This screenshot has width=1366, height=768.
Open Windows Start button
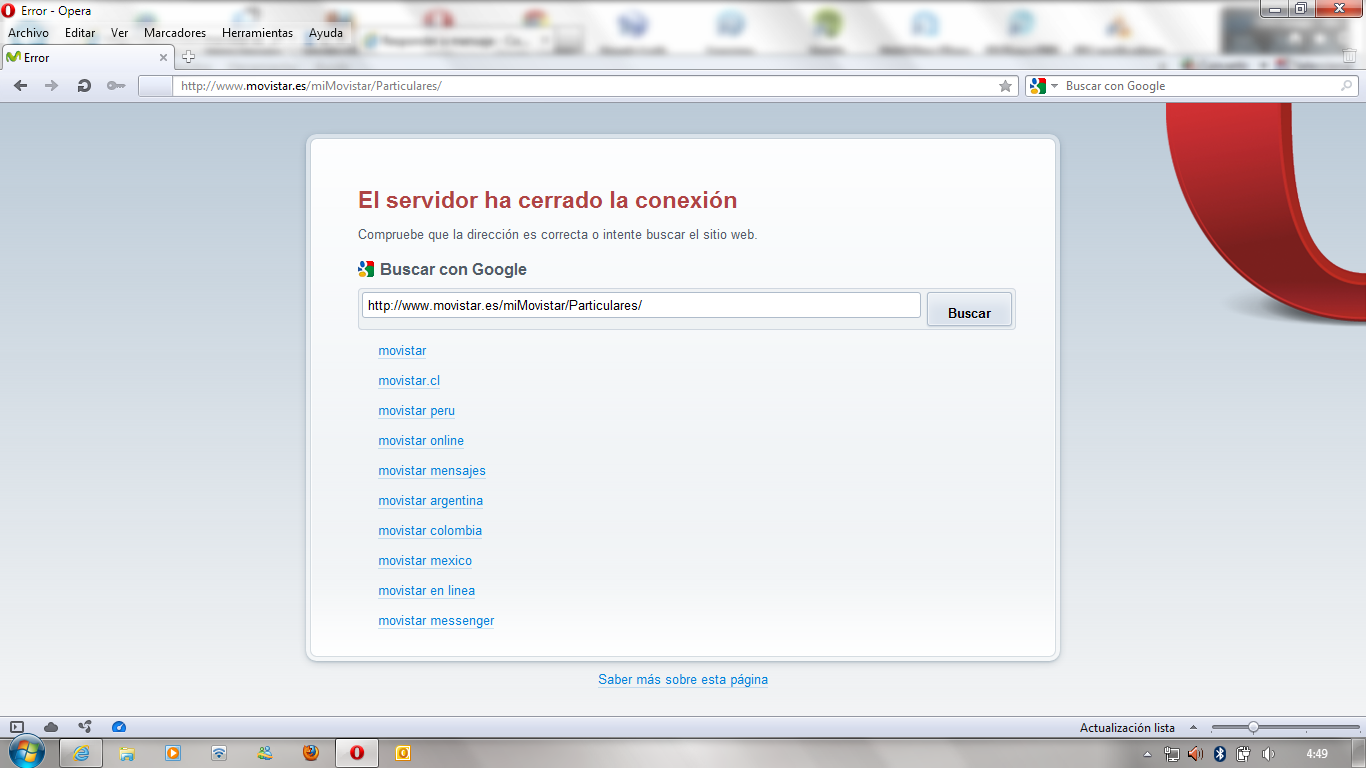[26, 753]
